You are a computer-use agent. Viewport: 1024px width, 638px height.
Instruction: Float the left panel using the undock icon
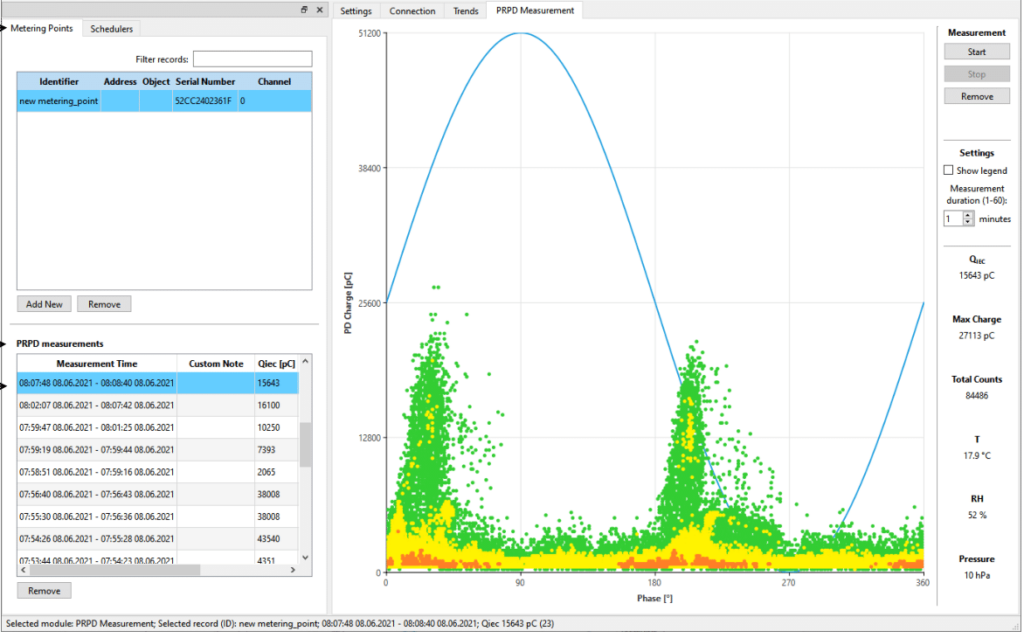coord(304,10)
